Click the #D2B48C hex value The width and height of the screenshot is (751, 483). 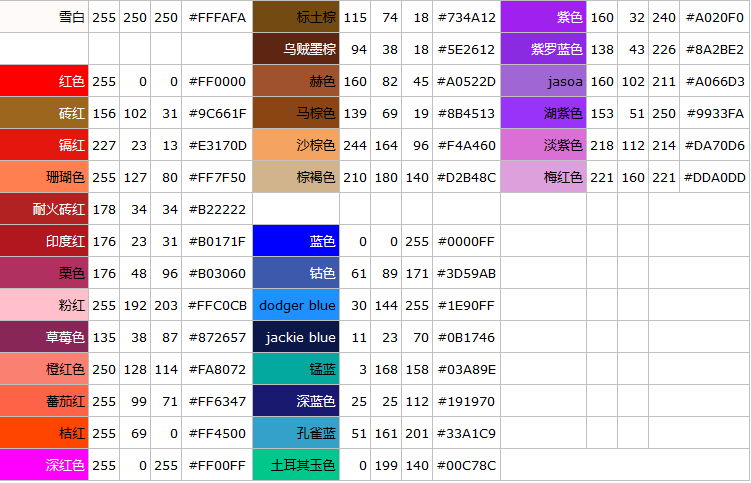[x=467, y=178]
